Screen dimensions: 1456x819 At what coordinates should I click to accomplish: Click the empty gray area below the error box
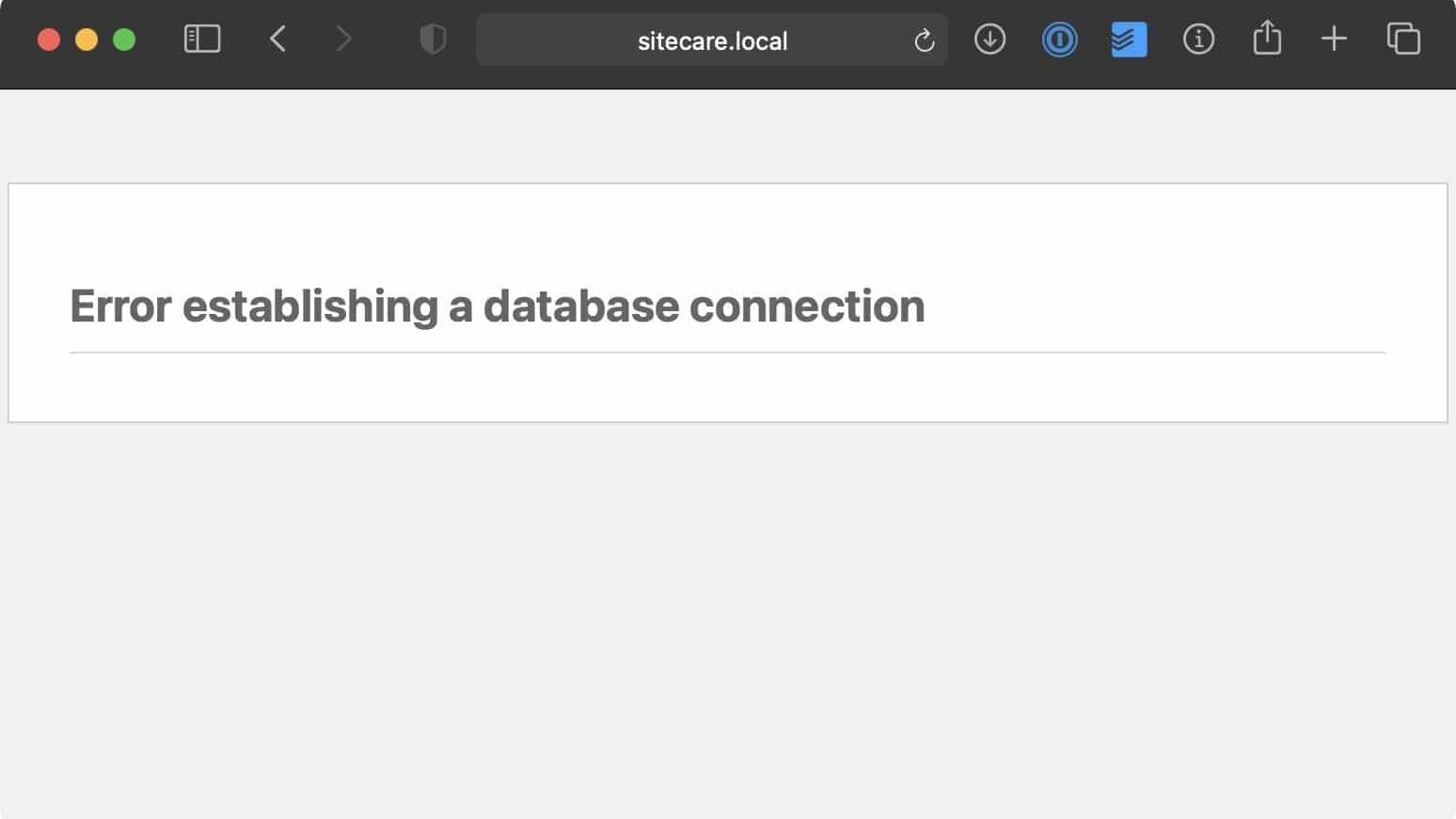(727, 611)
